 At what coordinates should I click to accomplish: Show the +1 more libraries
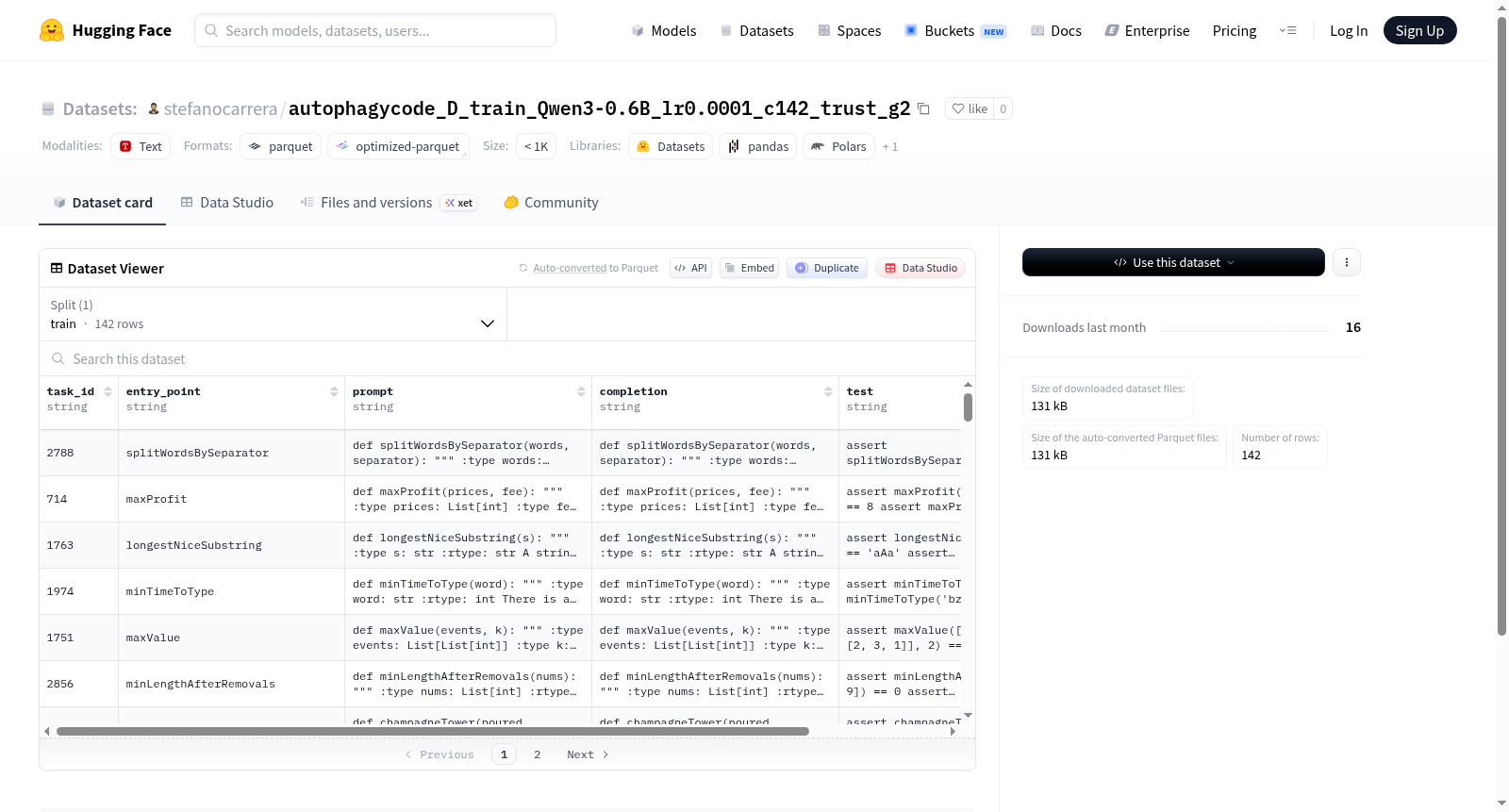point(890,146)
